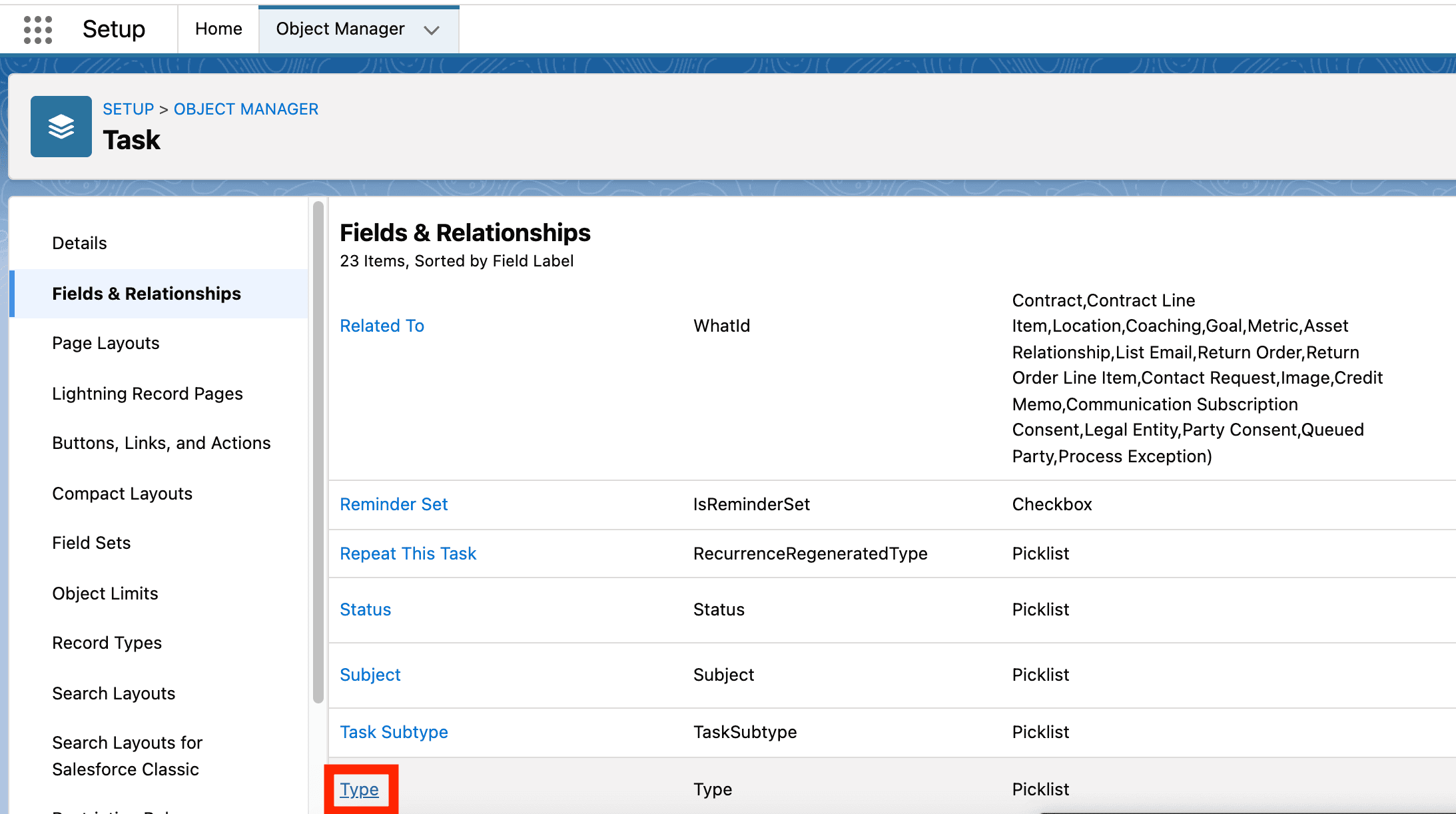Expand the Object Manager tab dropdown chevron

point(432,30)
